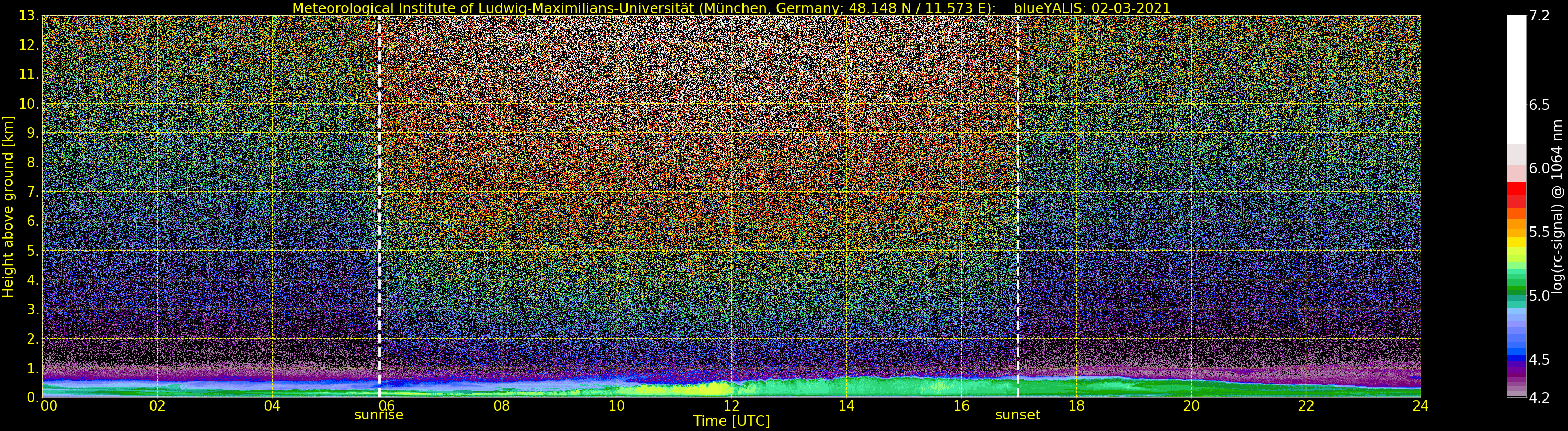Click the time axis tick '00'

(49, 406)
